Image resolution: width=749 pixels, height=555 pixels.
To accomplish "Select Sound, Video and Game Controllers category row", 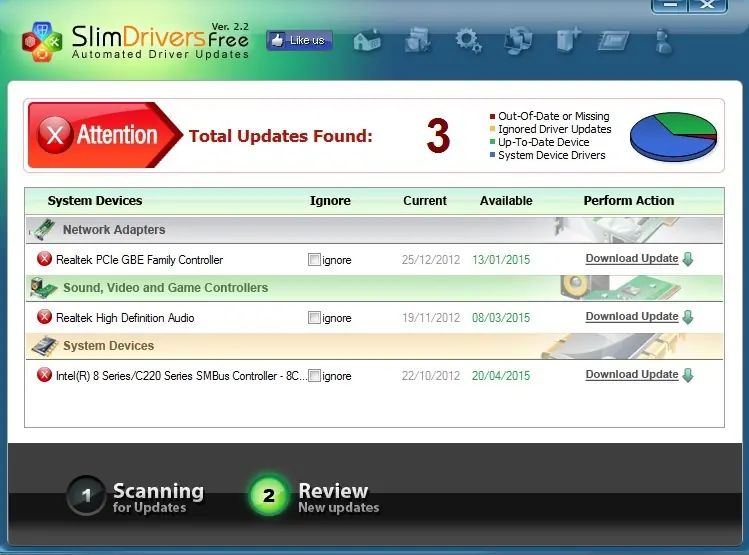I will (x=374, y=288).
